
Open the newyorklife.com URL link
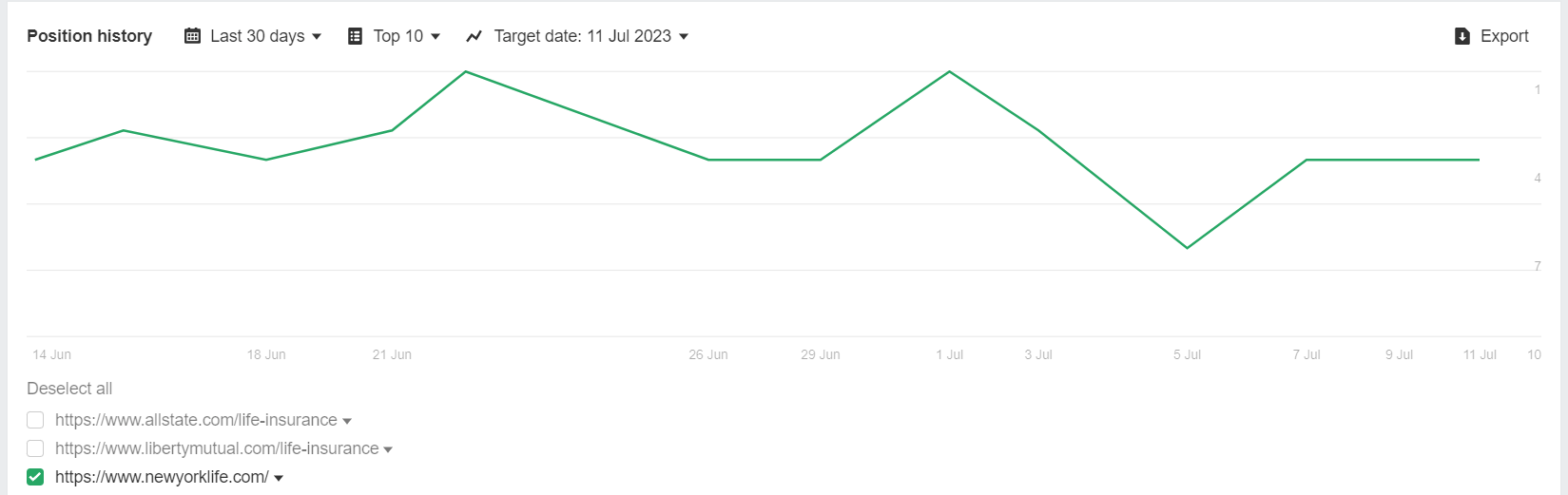click(162, 477)
